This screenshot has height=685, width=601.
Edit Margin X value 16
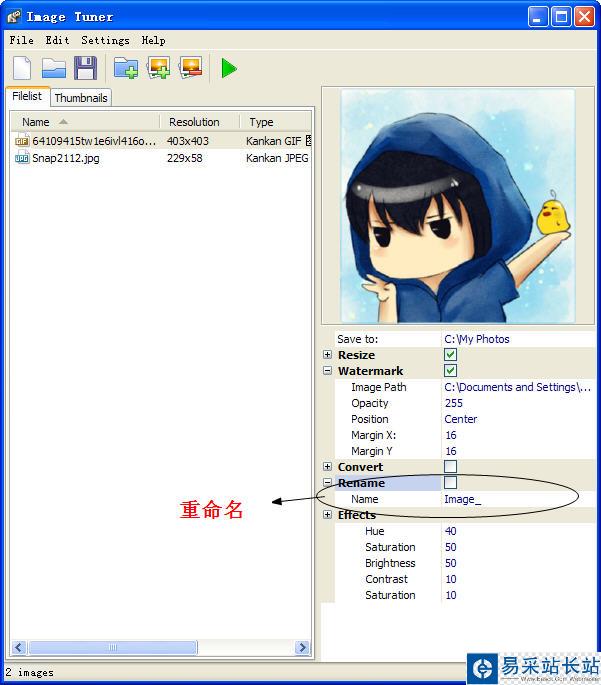pos(518,435)
